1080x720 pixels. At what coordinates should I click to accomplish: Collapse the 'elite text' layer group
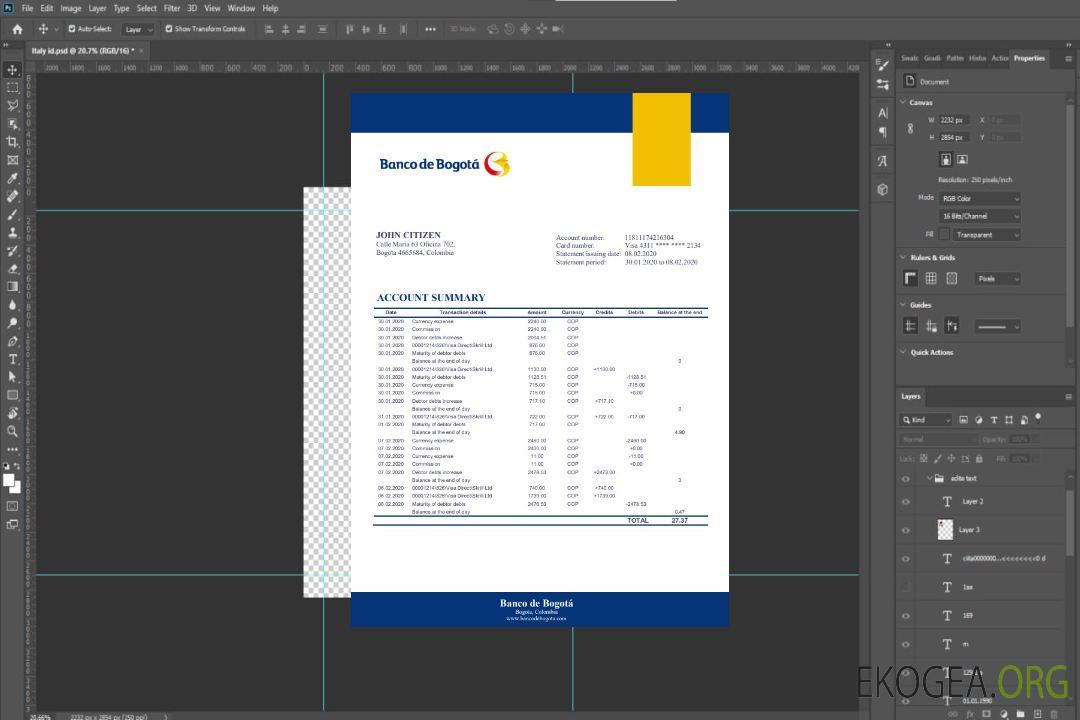(929, 478)
